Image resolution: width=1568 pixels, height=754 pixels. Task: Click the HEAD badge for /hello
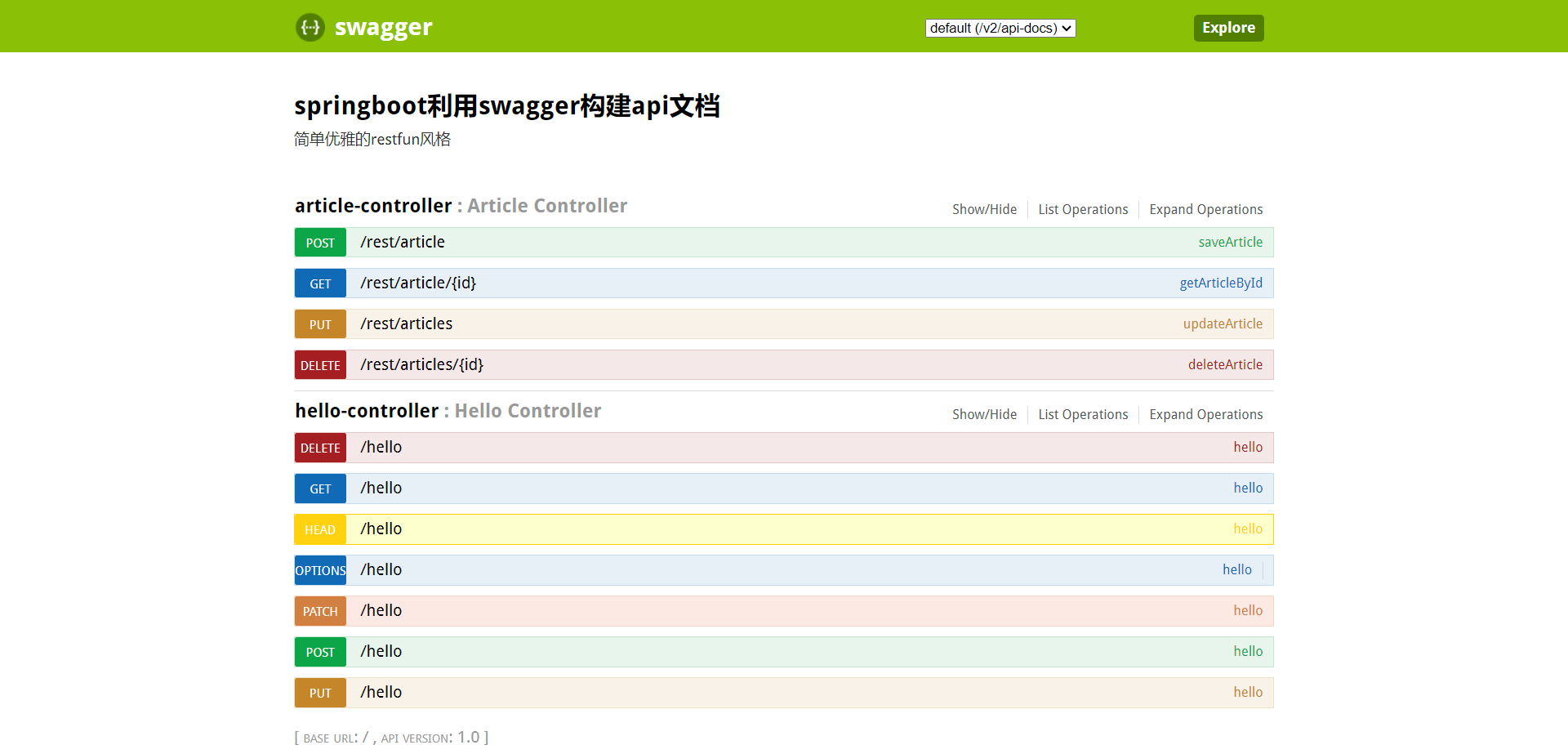click(x=320, y=529)
